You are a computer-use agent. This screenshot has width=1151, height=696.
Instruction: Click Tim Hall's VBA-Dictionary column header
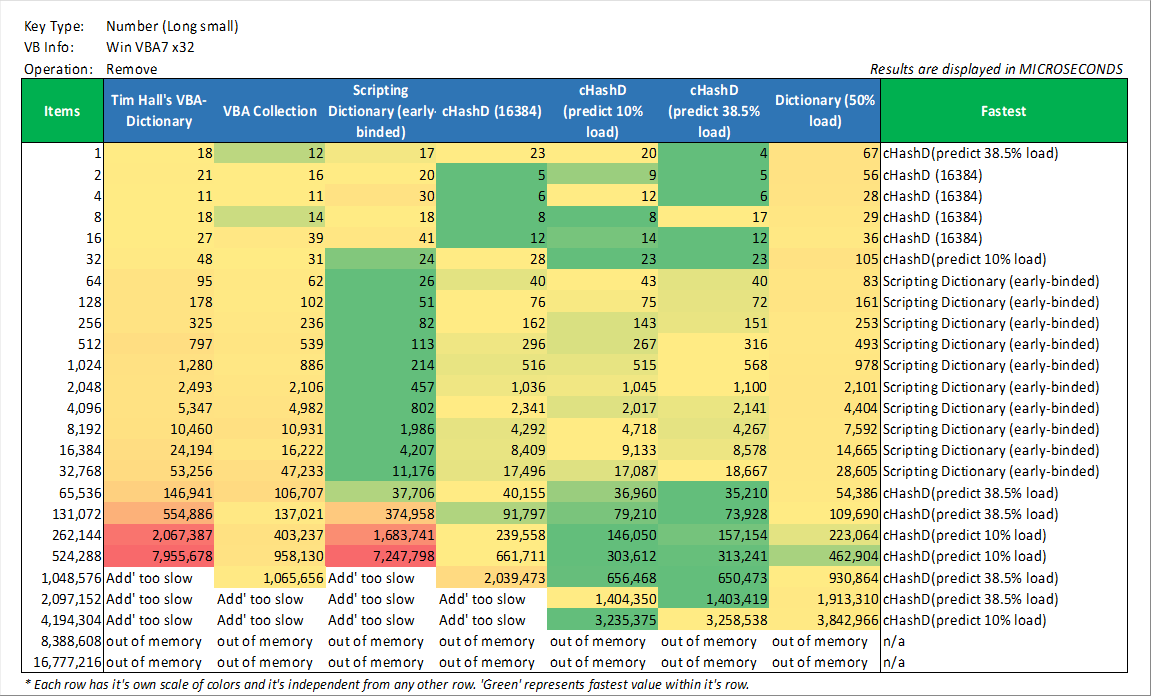click(158, 111)
